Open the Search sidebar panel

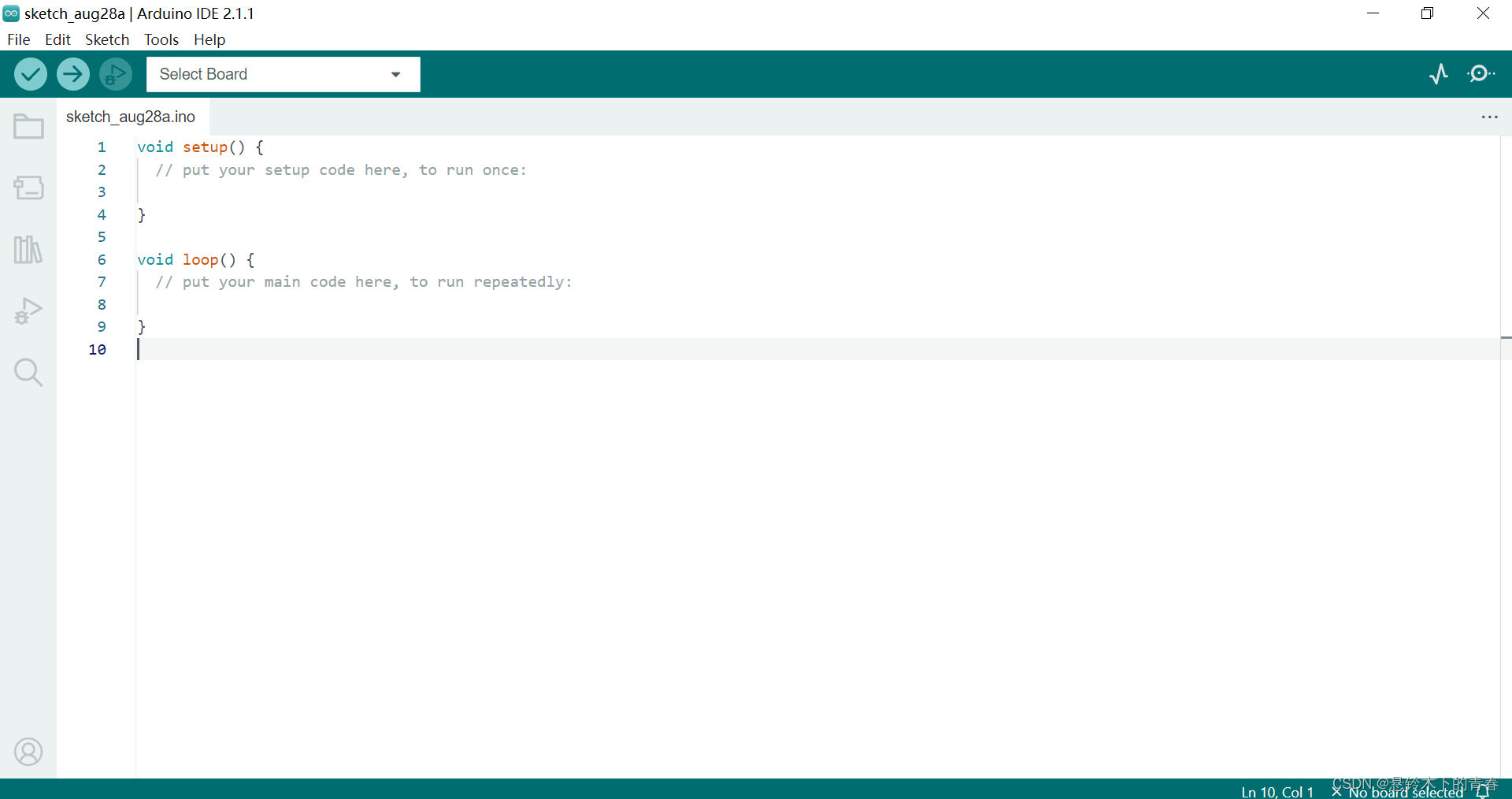coord(28,372)
